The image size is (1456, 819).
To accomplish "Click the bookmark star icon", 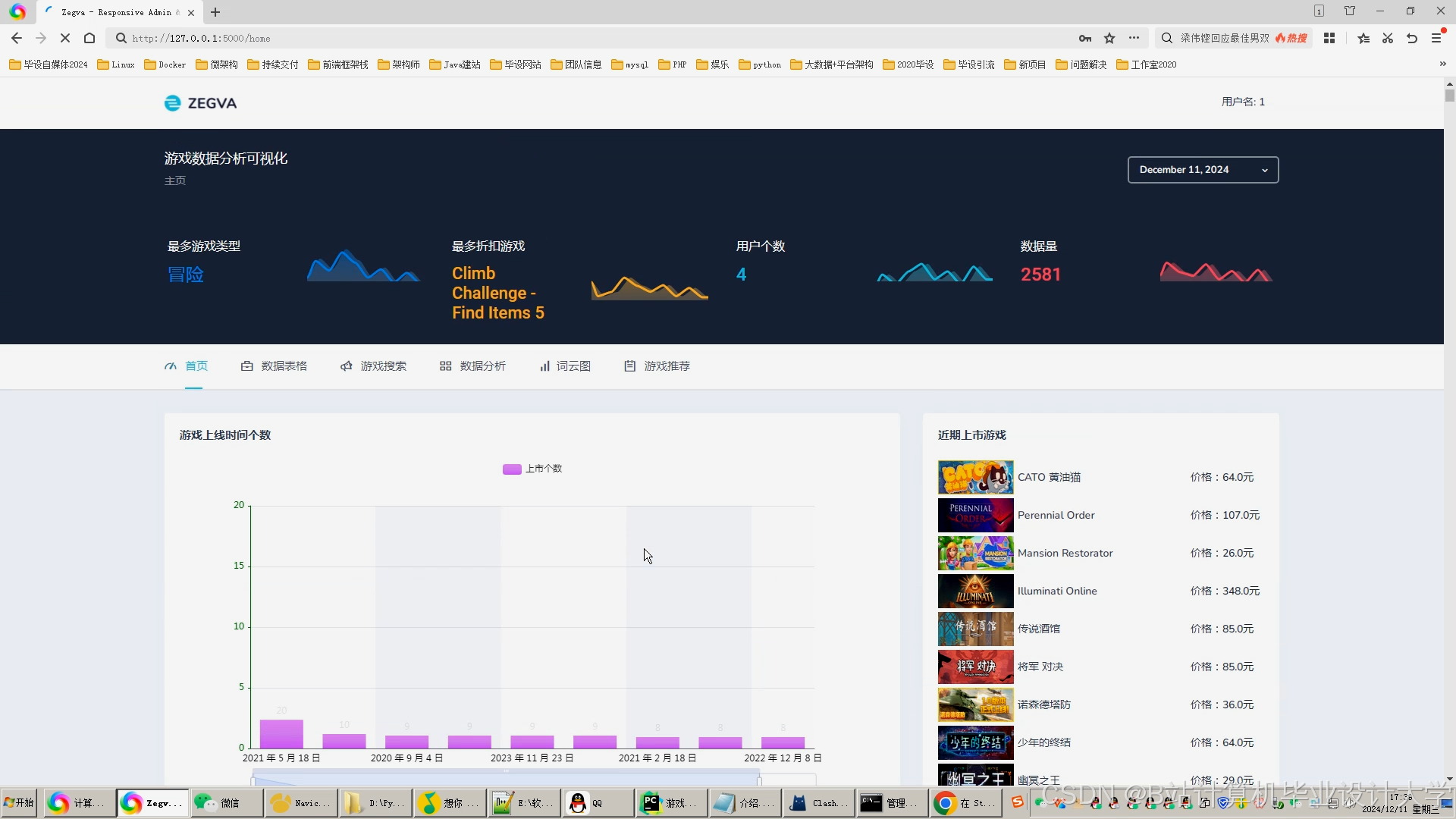I will pos(1109,38).
